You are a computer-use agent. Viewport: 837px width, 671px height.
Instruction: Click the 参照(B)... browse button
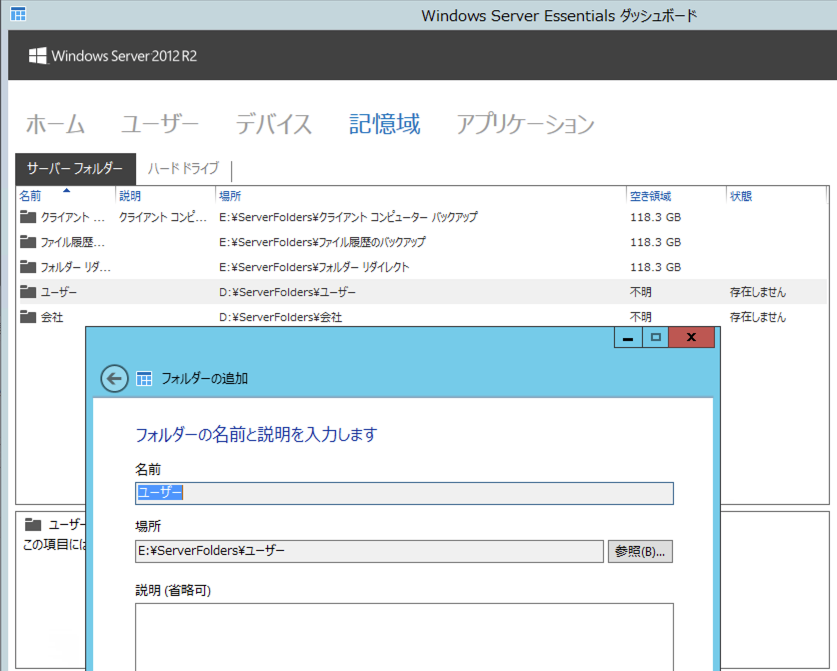pyautogui.click(x=640, y=551)
